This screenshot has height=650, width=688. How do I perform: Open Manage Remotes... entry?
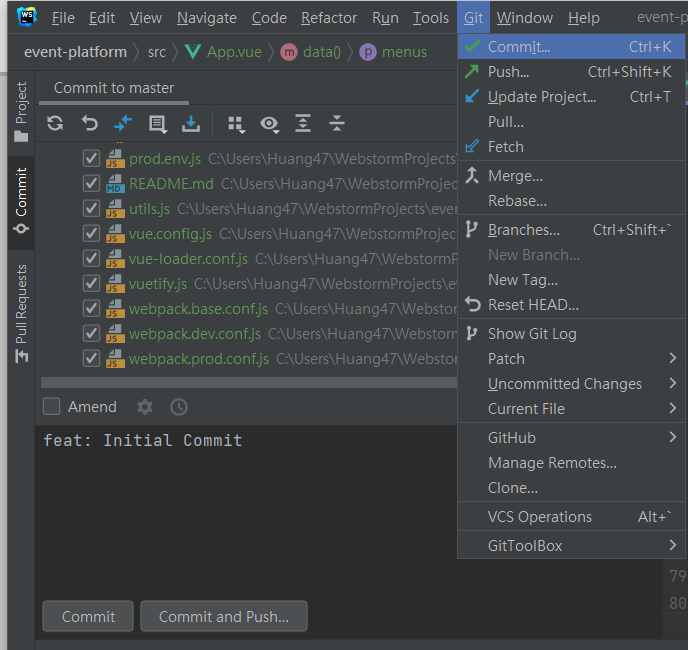571,463
